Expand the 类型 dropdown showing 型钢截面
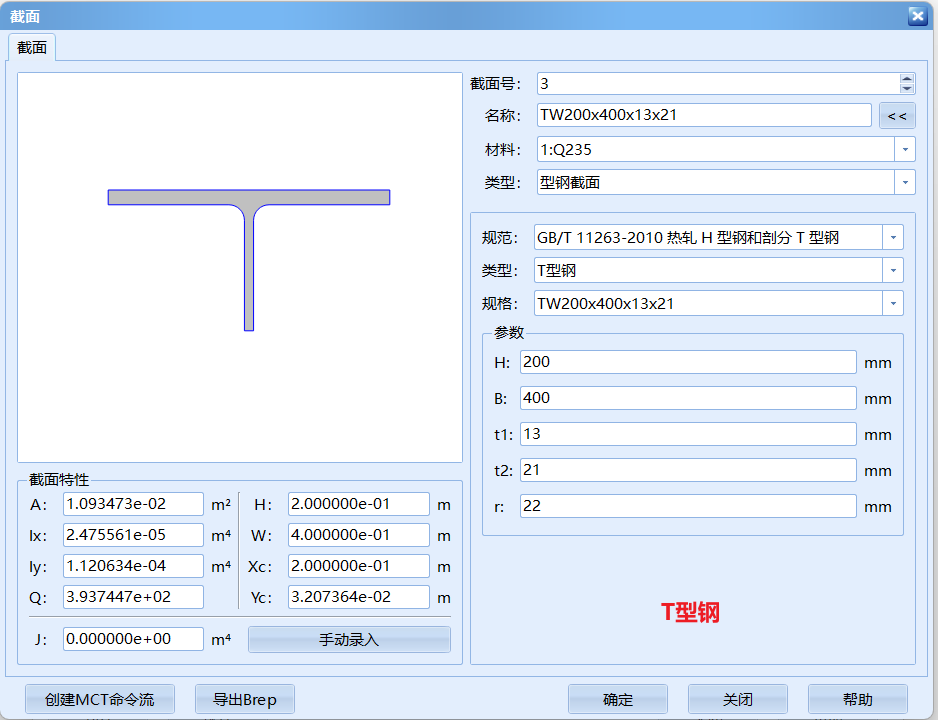 click(904, 182)
